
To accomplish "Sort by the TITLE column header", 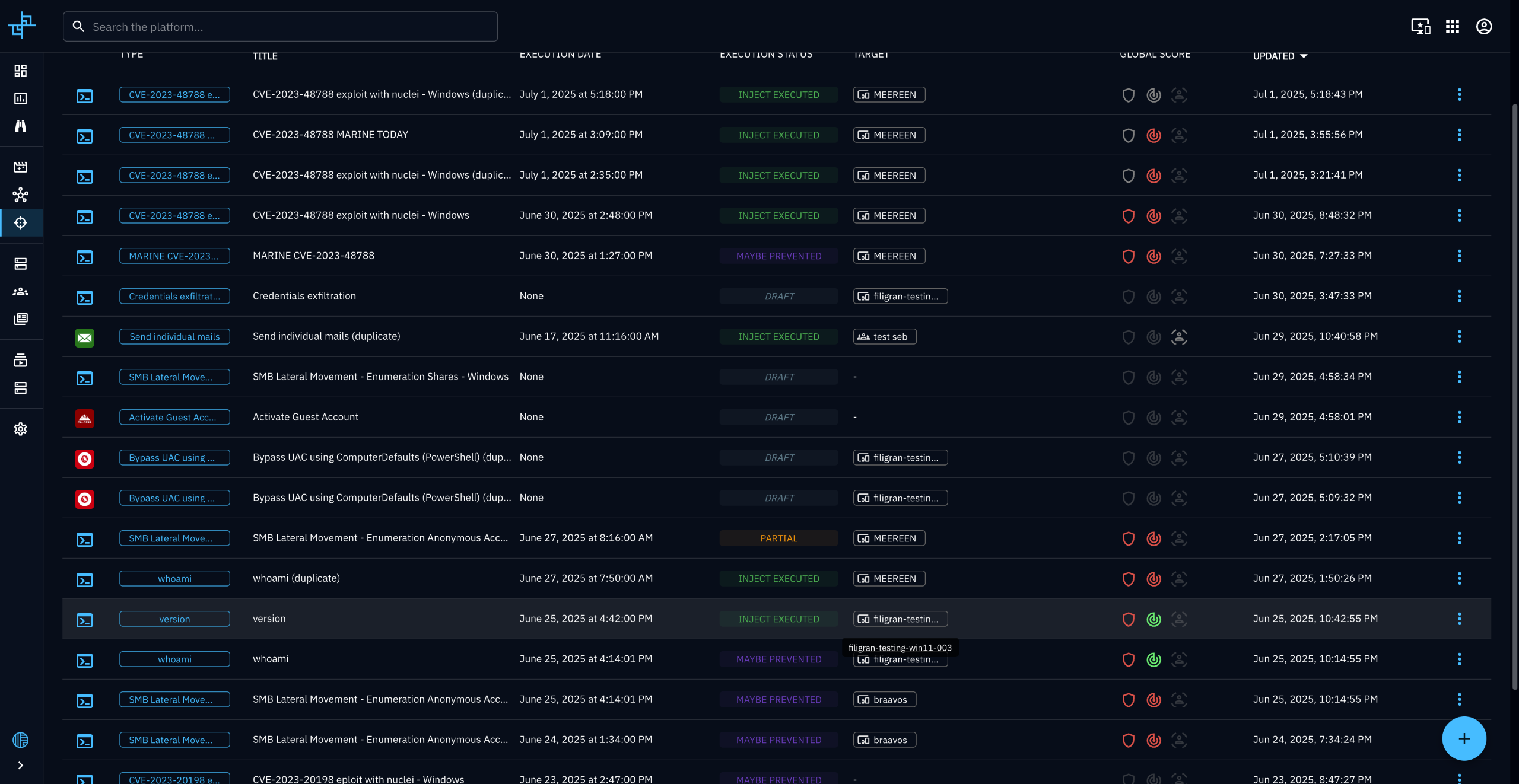I will coord(265,56).
